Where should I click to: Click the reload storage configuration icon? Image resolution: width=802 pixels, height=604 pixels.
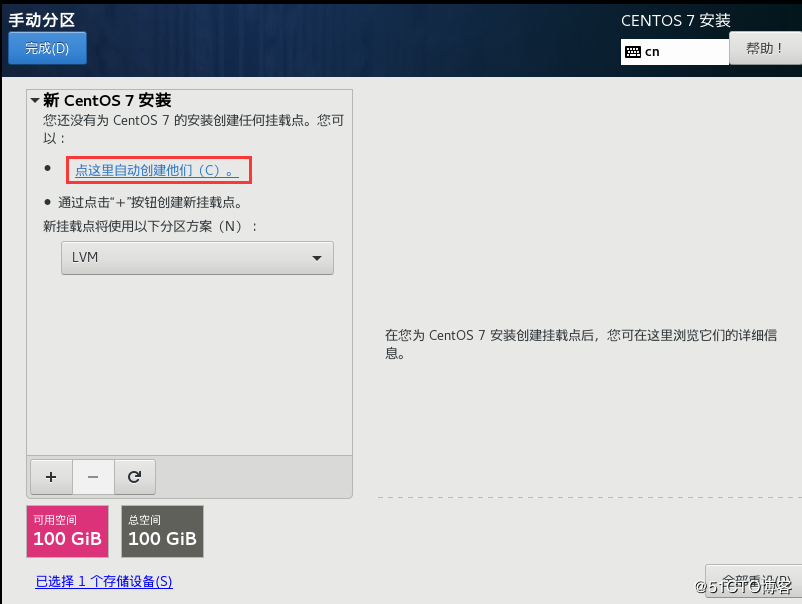pyautogui.click(x=135, y=477)
